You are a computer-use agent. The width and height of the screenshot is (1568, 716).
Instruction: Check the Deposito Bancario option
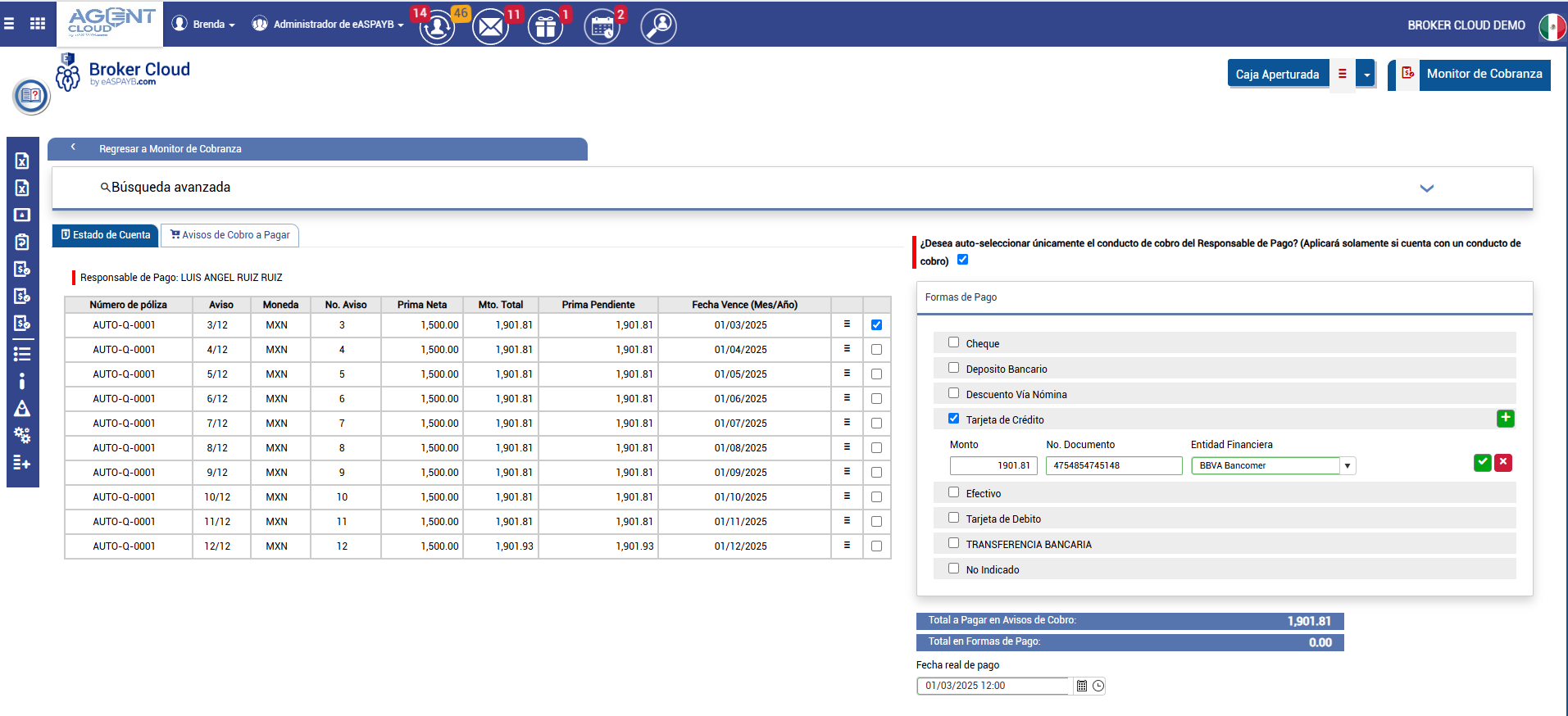coord(953,368)
